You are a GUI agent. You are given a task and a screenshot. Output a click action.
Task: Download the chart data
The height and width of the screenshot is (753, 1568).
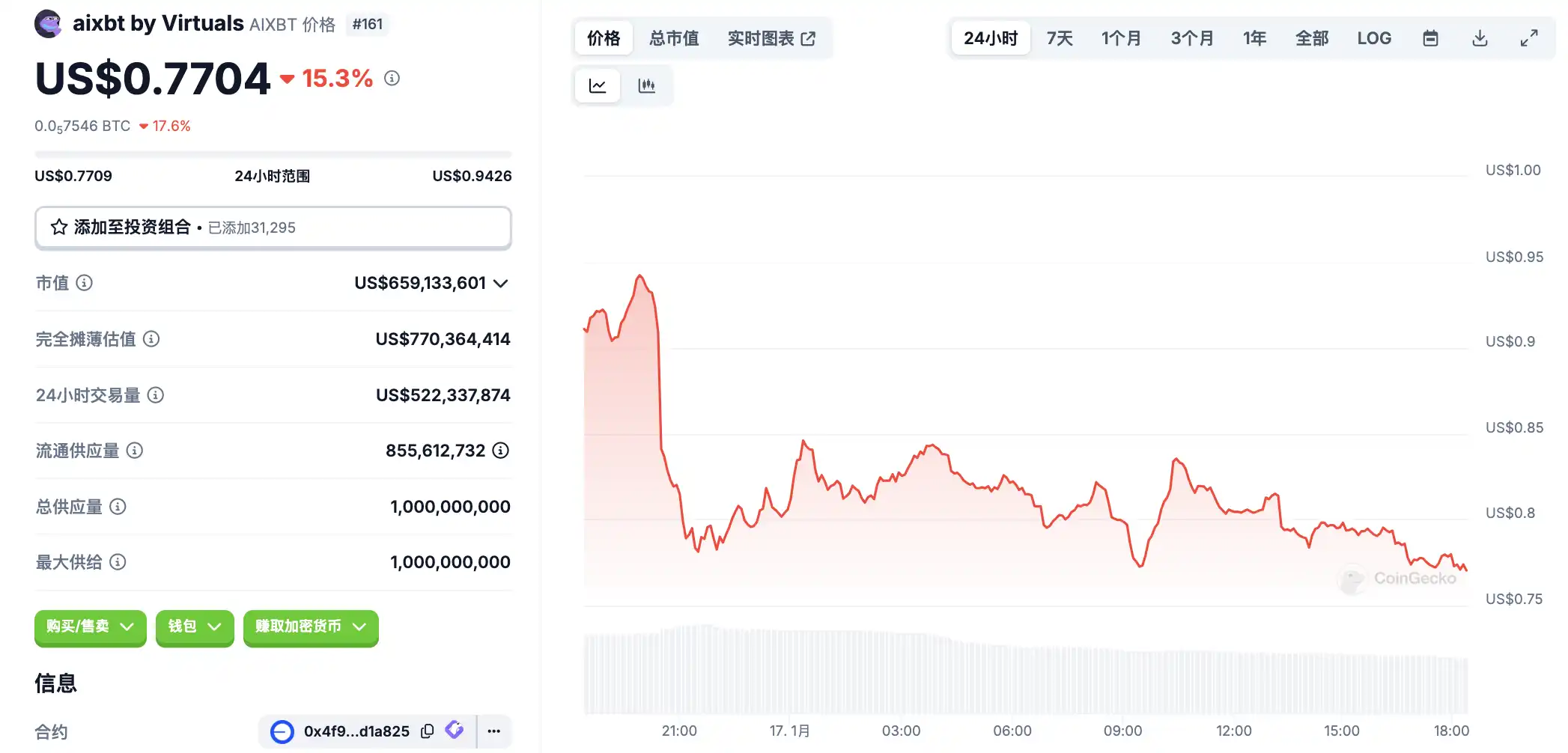pyautogui.click(x=1480, y=38)
